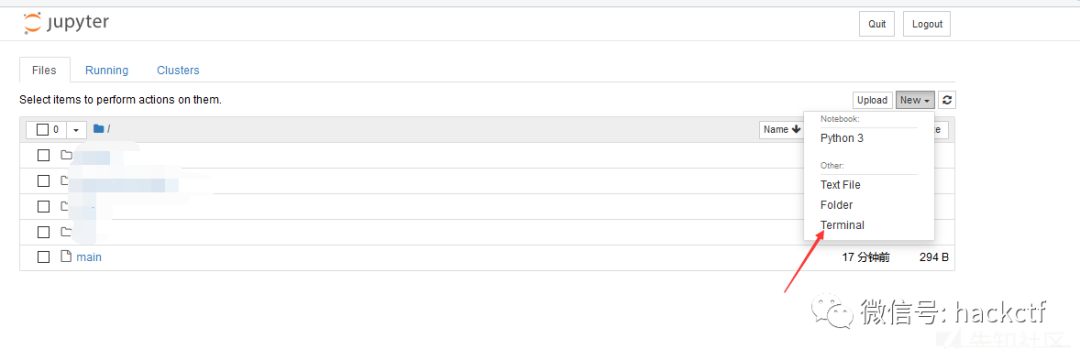This screenshot has width=1080, height=360.
Task: Click the Logout button
Action: [x=926, y=24]
